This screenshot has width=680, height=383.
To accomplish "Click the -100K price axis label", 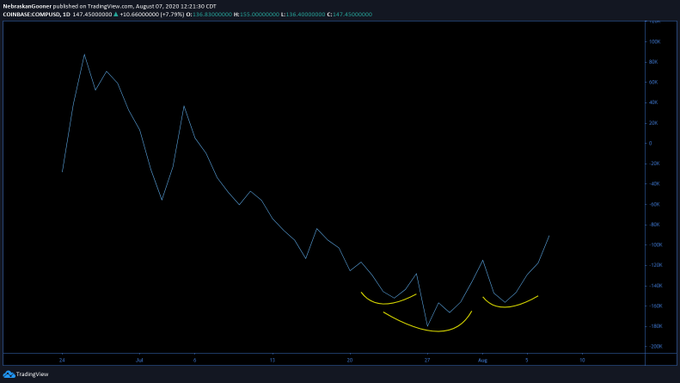I will click(x=655, y=245).
